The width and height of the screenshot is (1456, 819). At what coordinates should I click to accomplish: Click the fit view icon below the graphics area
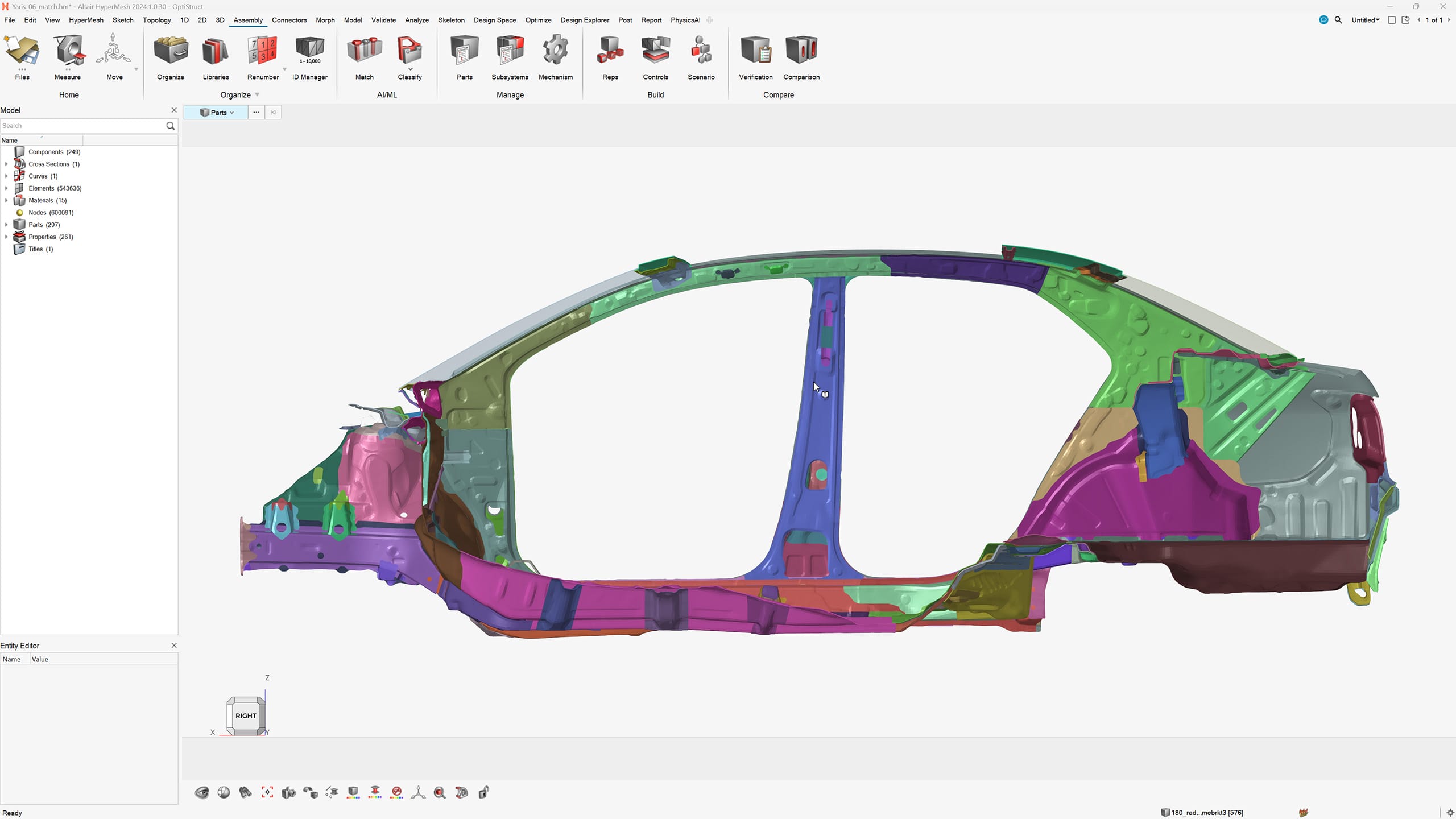[267, 792]
